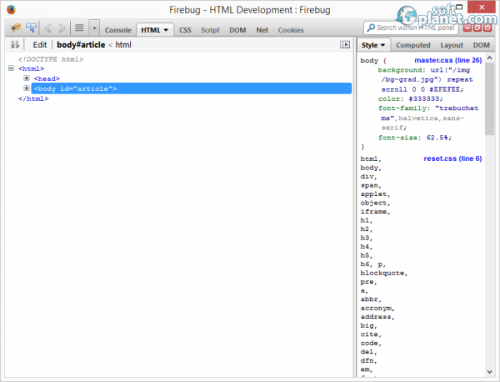Select html in the breadcrumb

pos(123,45)
